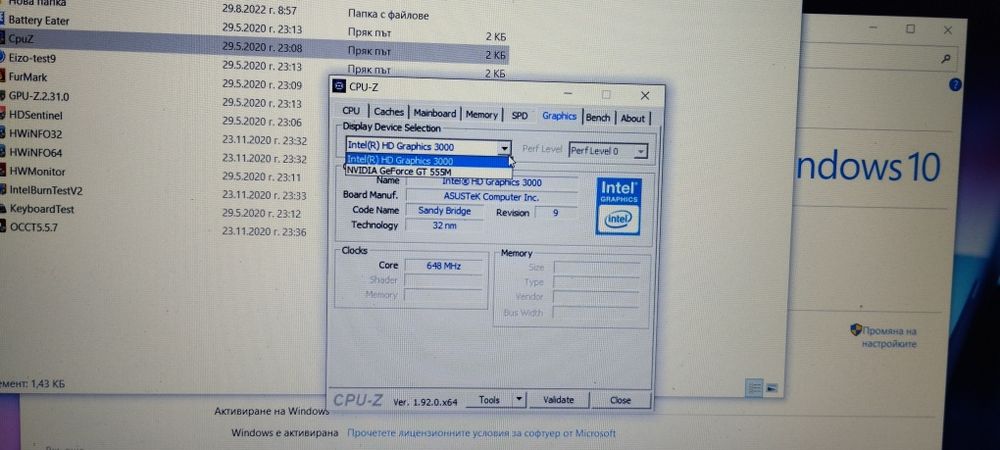Click the HWMonitor file icon
The height and width of the screenshot is (450, 1000).
tap(3, 171)
